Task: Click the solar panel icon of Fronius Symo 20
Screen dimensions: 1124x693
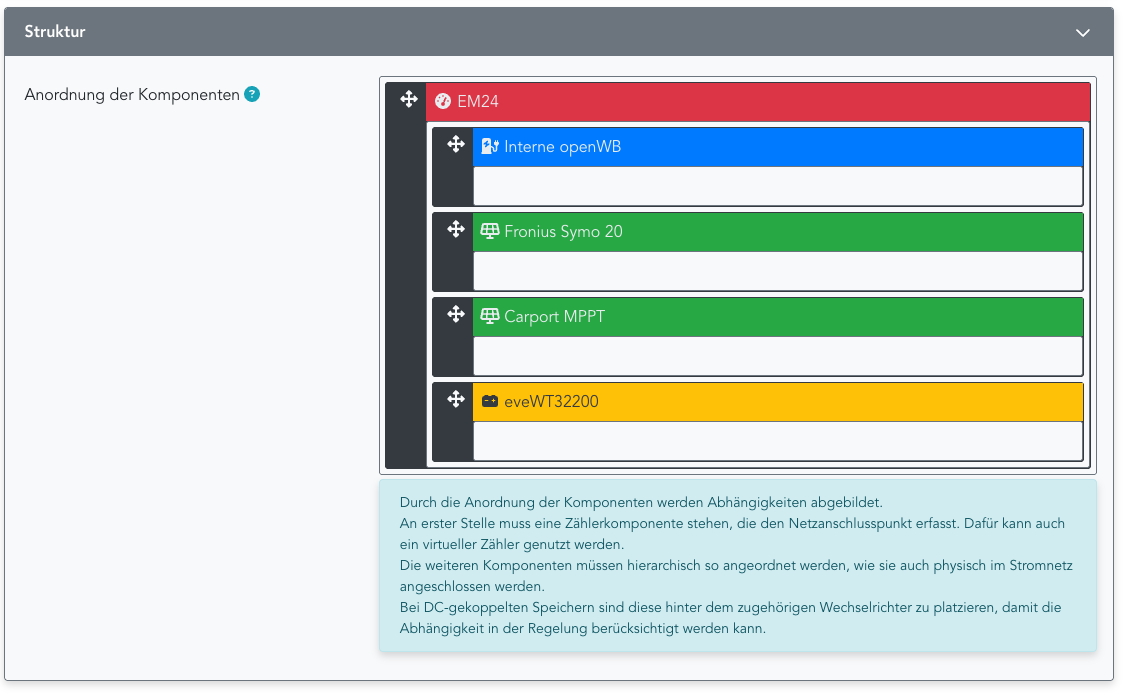Action: point(490,231)
